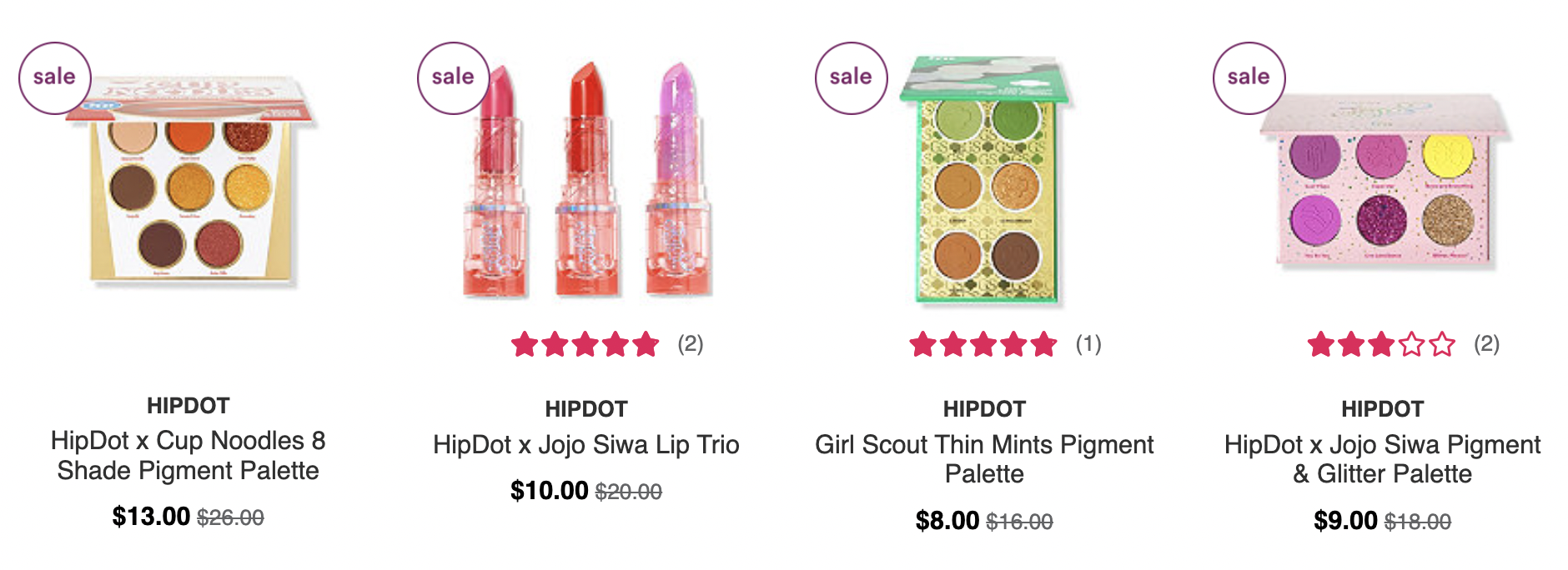Open the Cup Noodles palette product image
Screen dimensions: 1568x570
(x=191, y=180)
